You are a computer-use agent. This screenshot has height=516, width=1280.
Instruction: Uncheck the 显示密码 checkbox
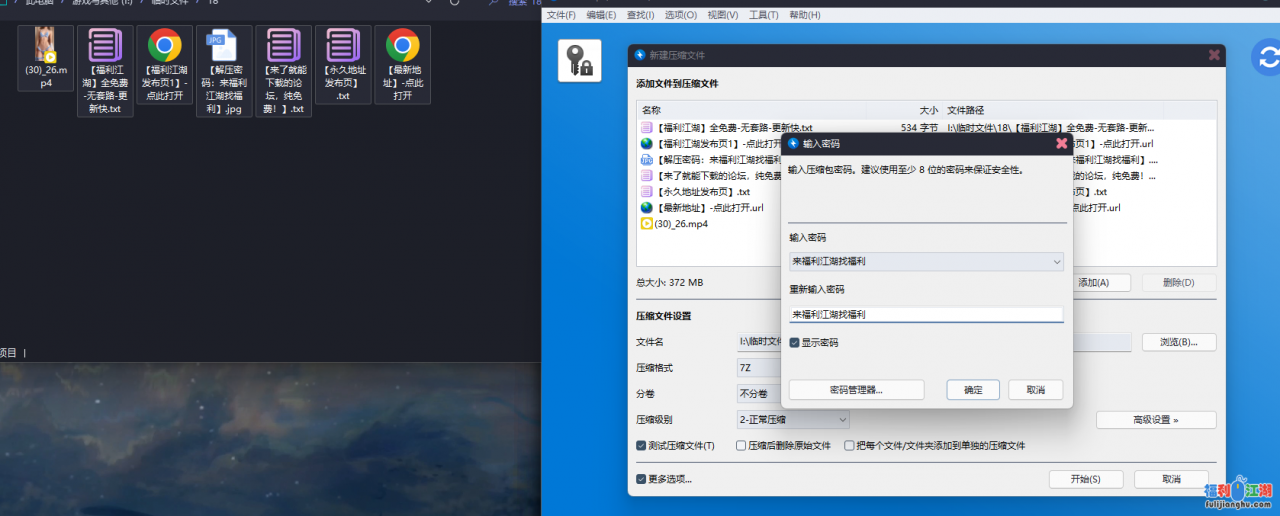[794, 343]
